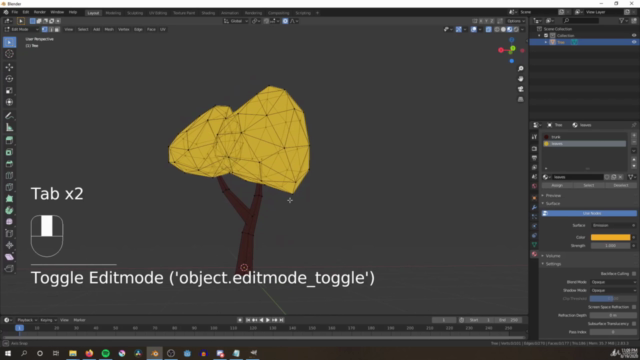
Task: Click the material Deselect button
Action: (620, 185)
